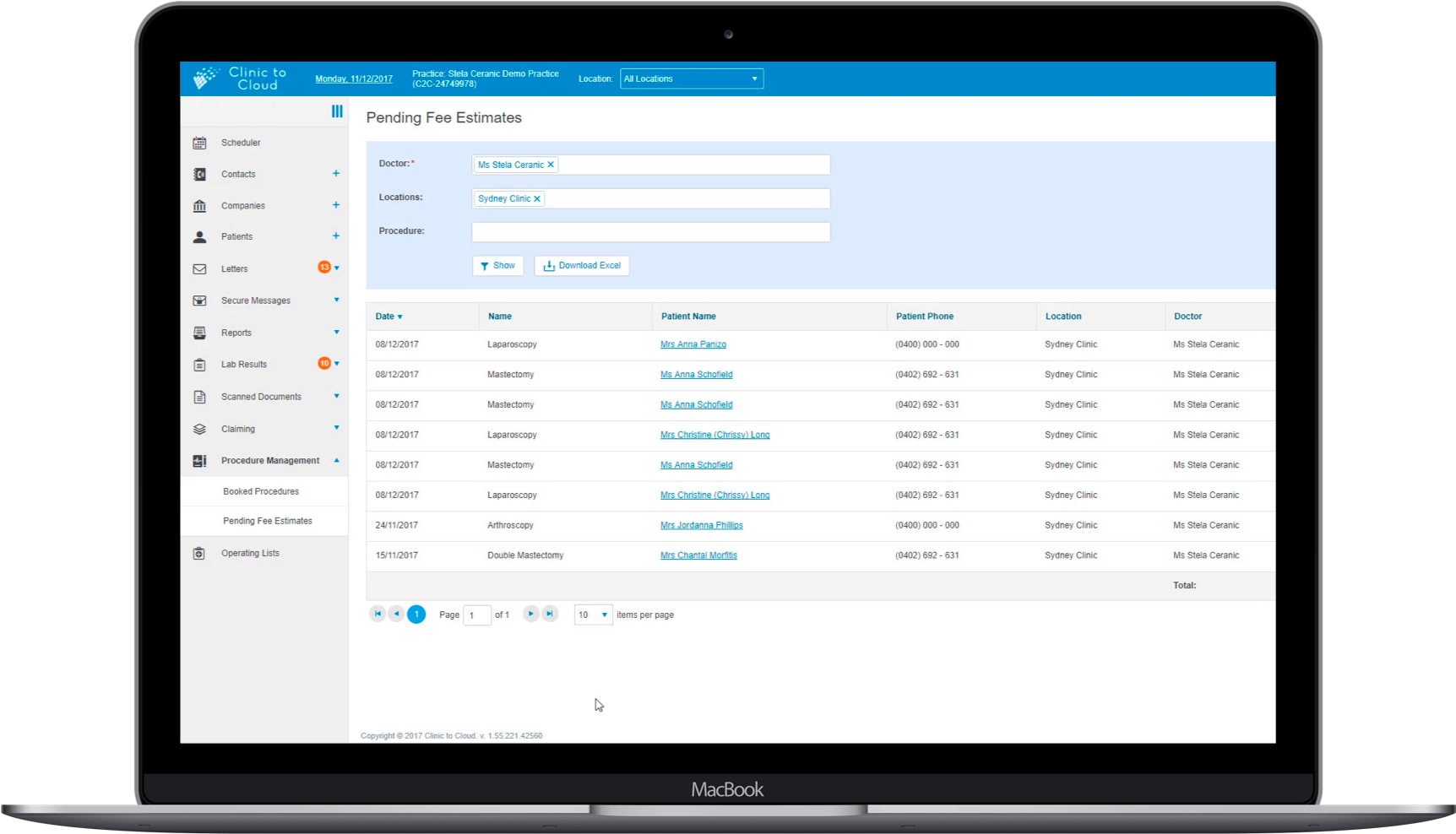Open the All Locations dropdown
This screenshot has width=1456, height=834.
click(691, 79)
